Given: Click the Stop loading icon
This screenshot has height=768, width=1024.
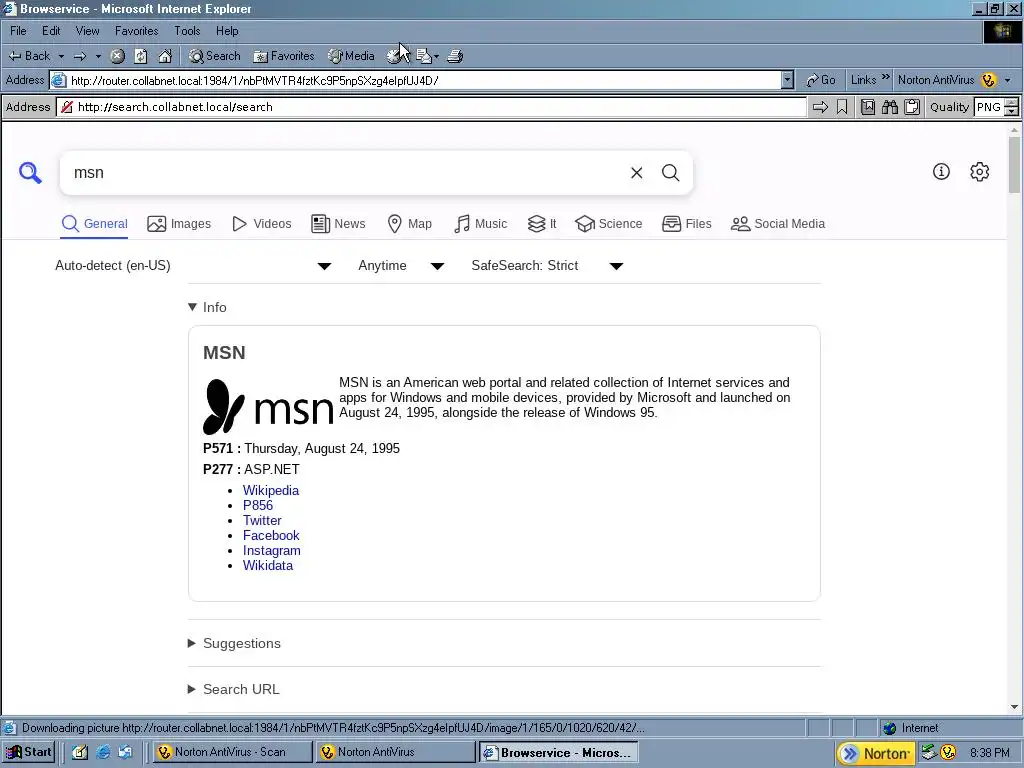Looking at the screenshot, I should coord(117,56).
